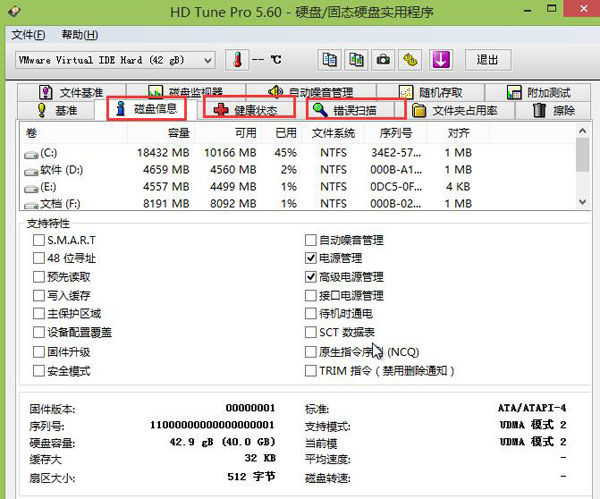Click the camera save screenshot icon
This screenshot has width=600, height=499.
coord(383,60)
